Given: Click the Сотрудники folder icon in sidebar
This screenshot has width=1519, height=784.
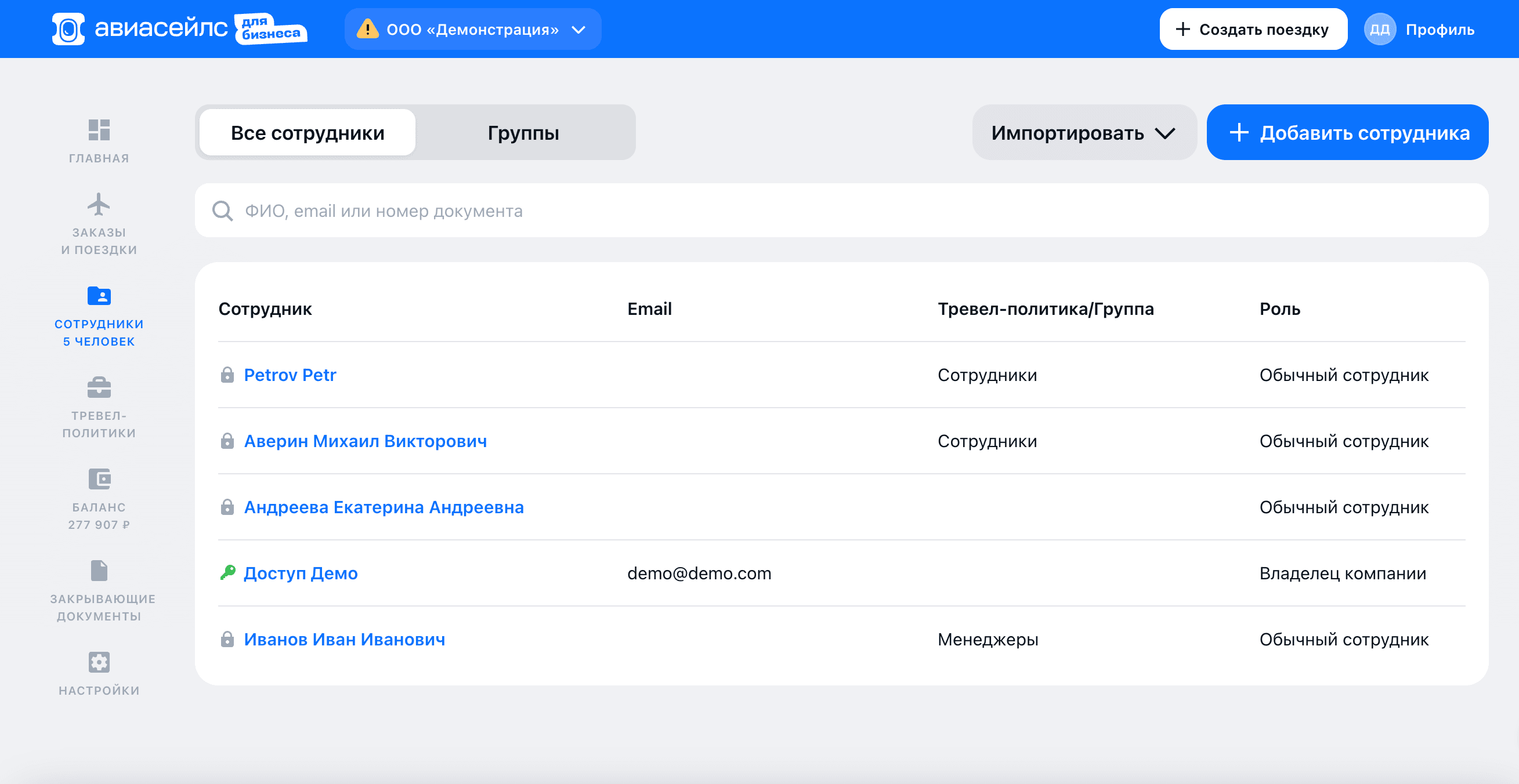Looking at the screenshot, I should pyautogui.click(x=99, y=297).
